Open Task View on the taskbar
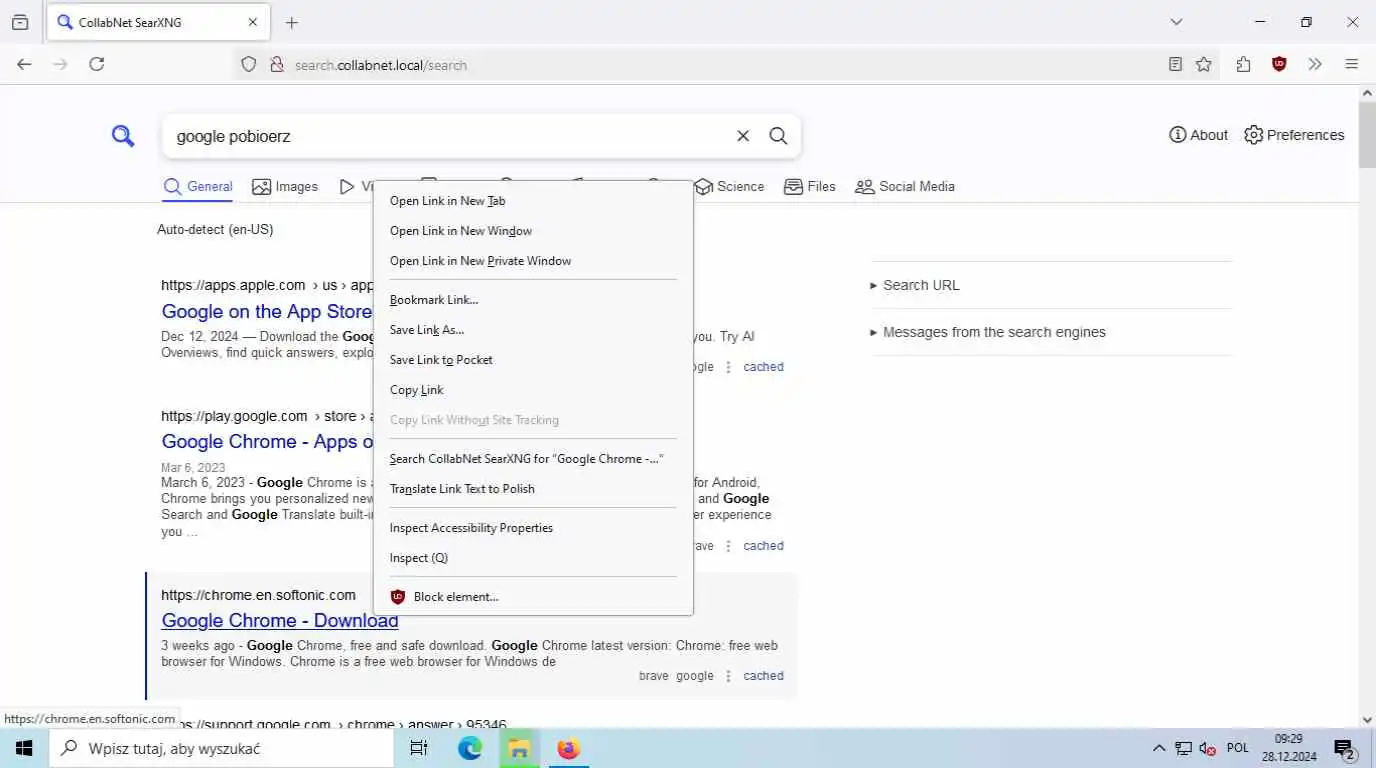Image resolution: width=1376 pixels, height=768 pixels. 419,748
